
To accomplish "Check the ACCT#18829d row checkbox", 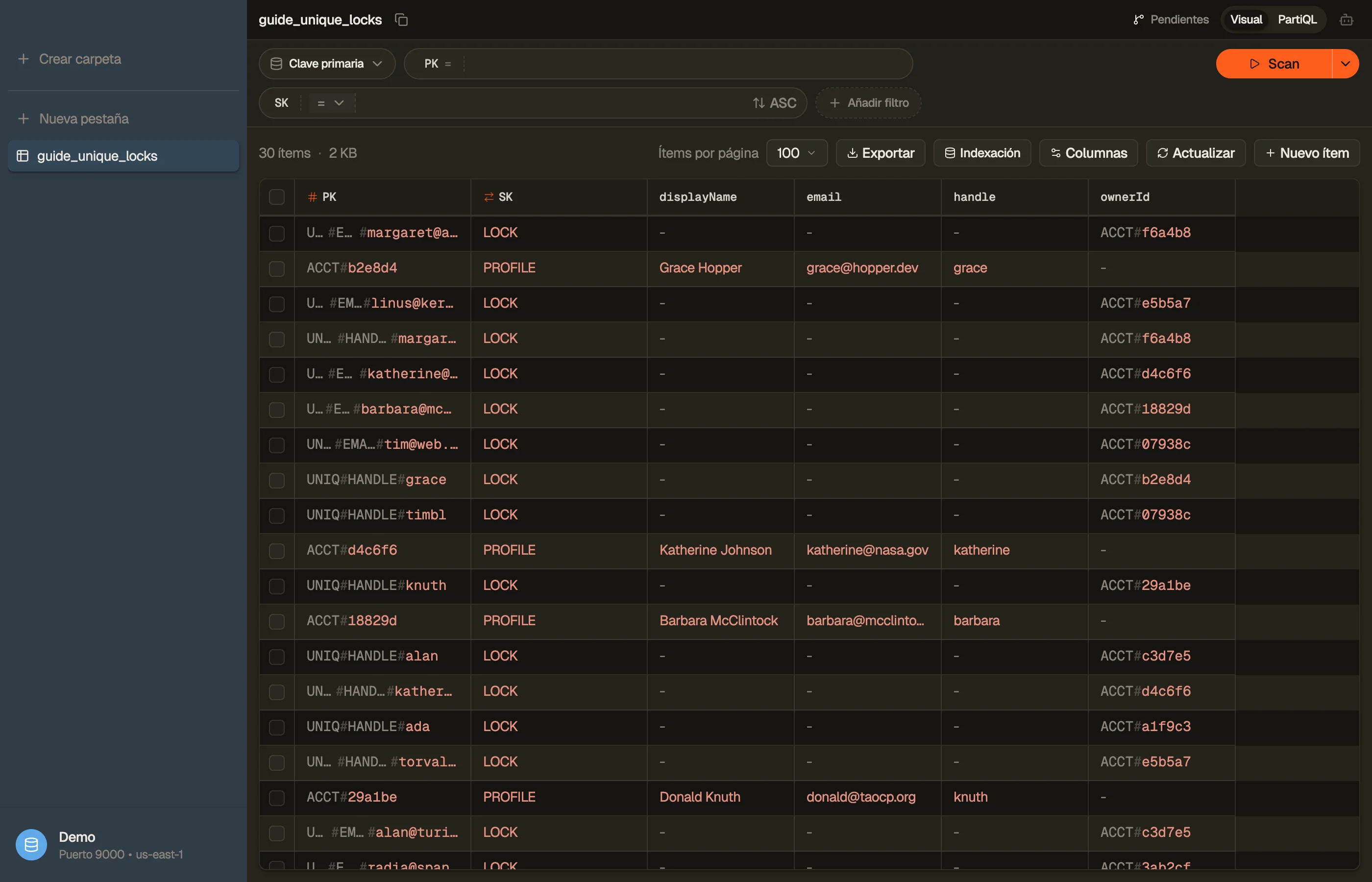I will (x=276, y=621).
